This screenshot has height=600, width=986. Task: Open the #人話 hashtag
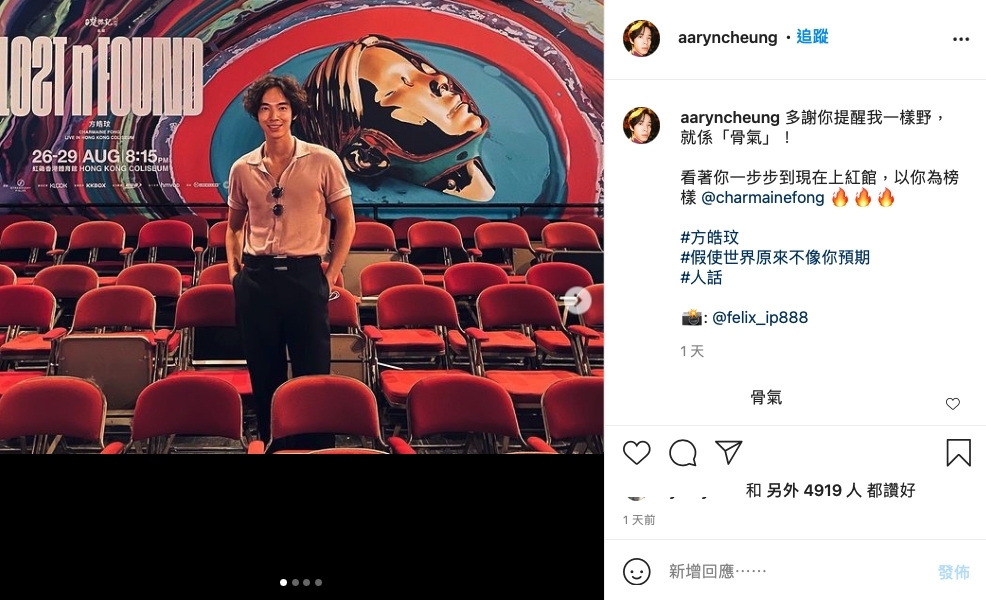tap(701, 277)
